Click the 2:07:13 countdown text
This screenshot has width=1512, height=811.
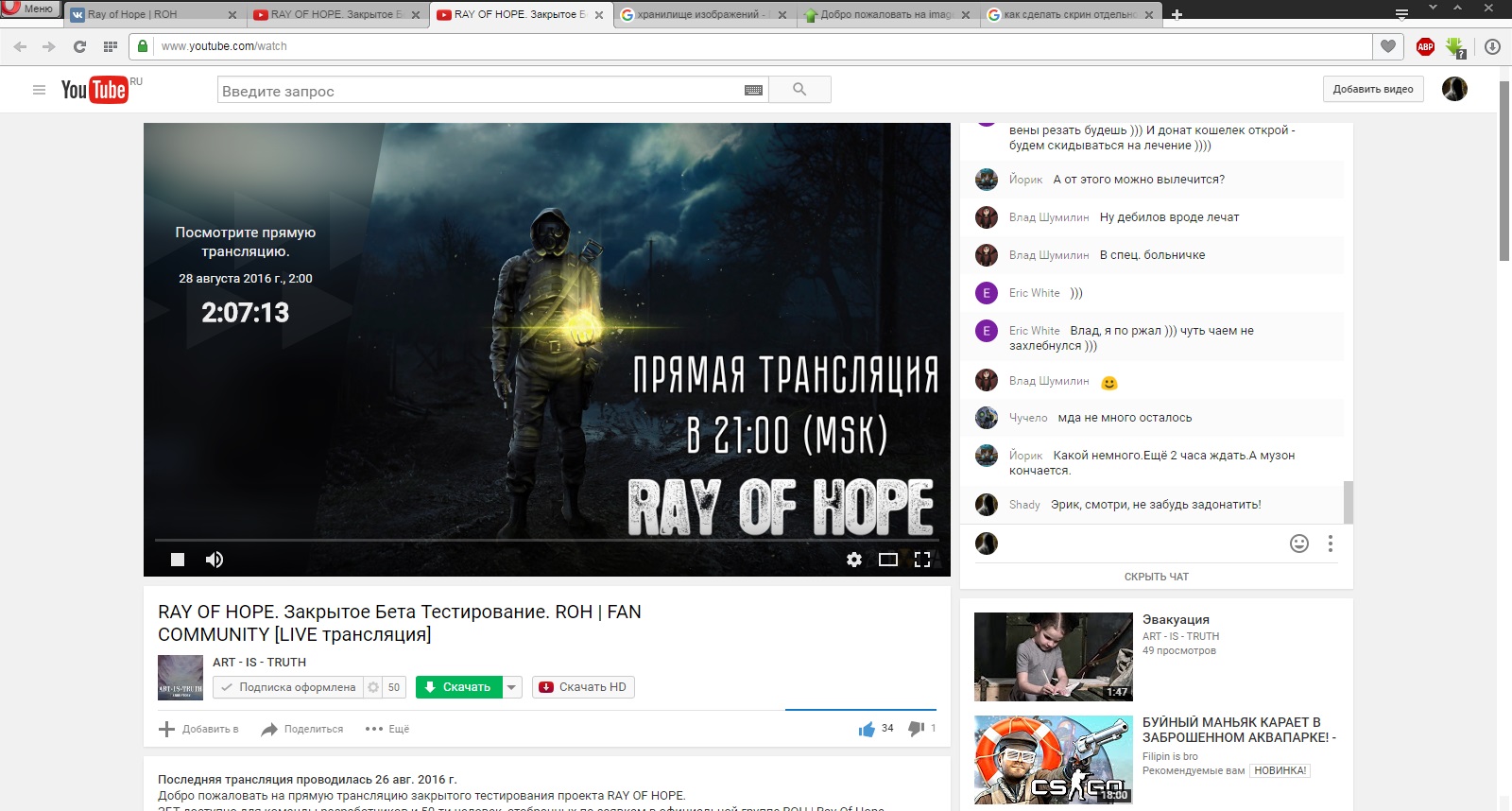coord(246,313)
